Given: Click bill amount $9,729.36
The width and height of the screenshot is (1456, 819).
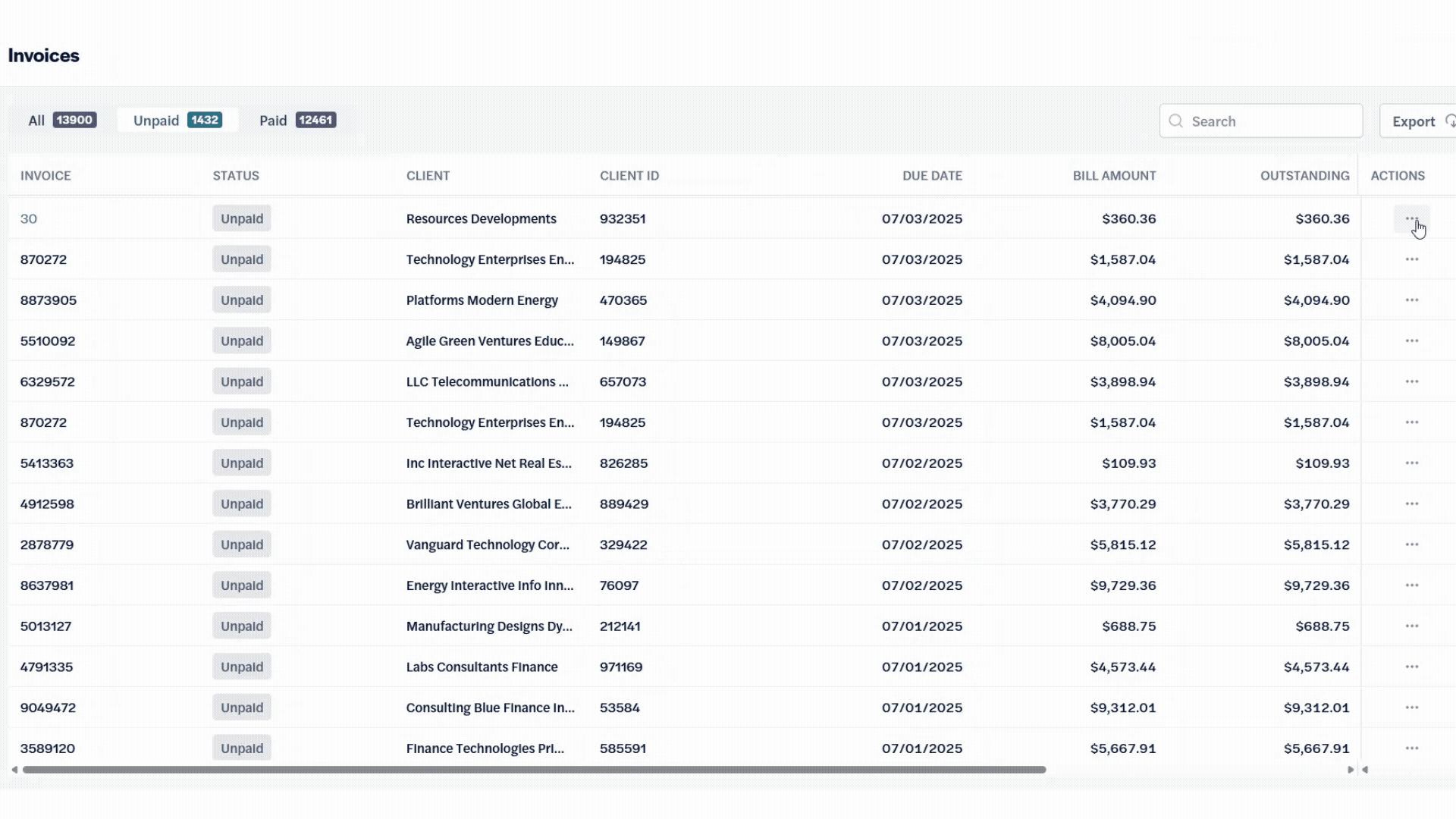Looking at the screenshot, I should point(1123,585).
